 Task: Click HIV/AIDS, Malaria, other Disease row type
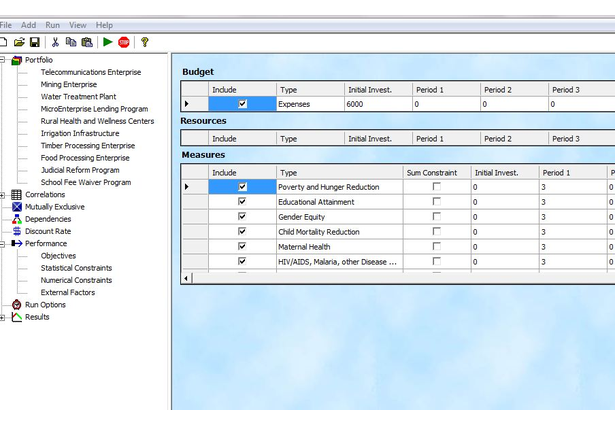(340, 262)
